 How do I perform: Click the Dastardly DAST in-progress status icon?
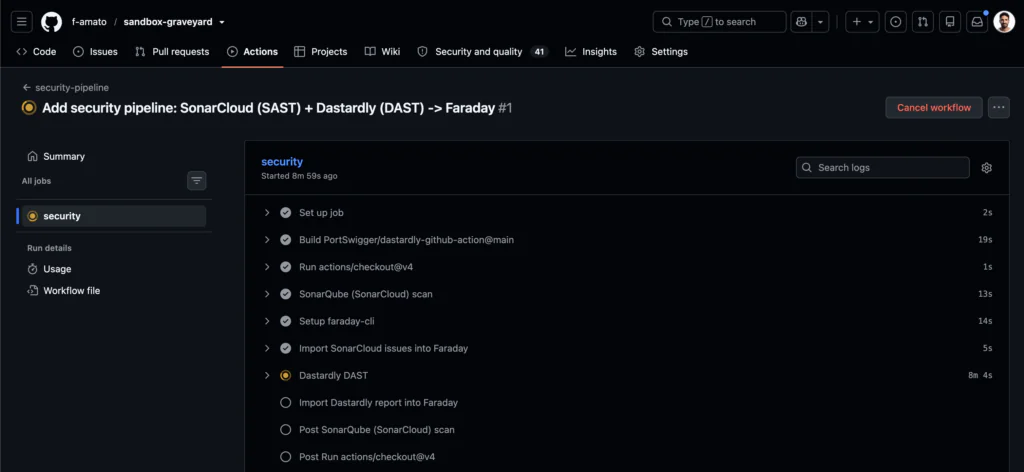285,375
